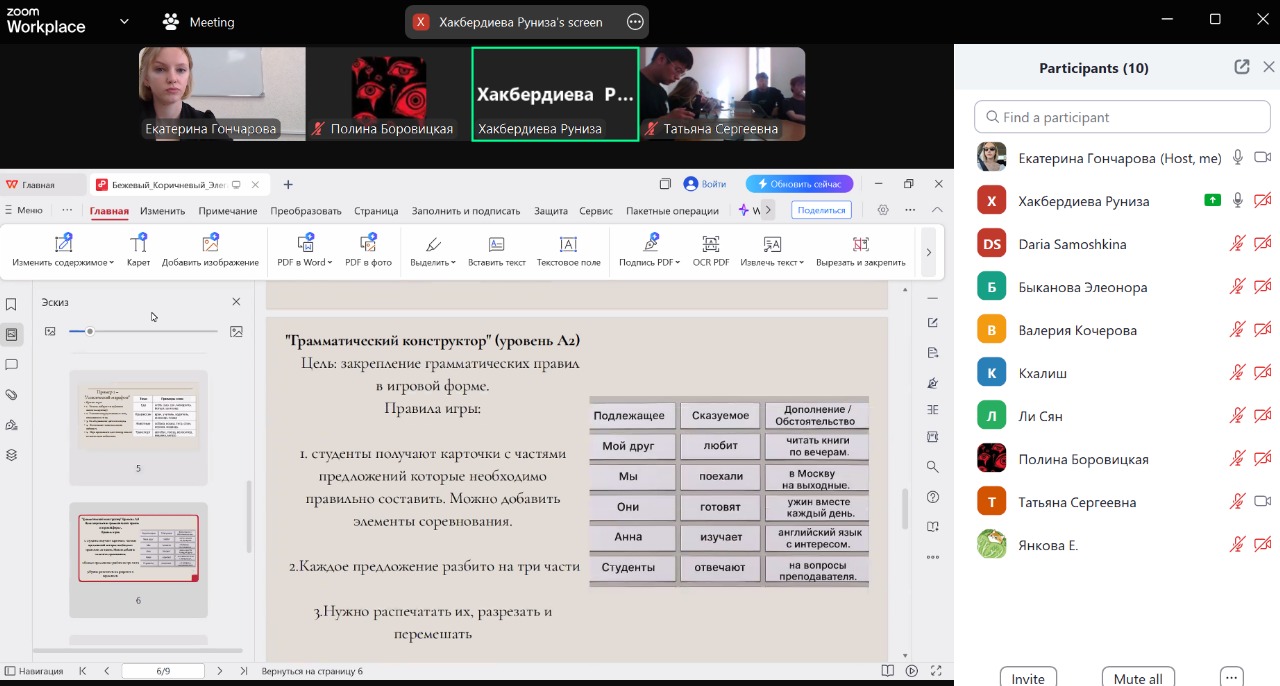Click Добавить изображение toolbar icon
Image resolution: width=1280 pixels, height=686 pixels.
210,245
